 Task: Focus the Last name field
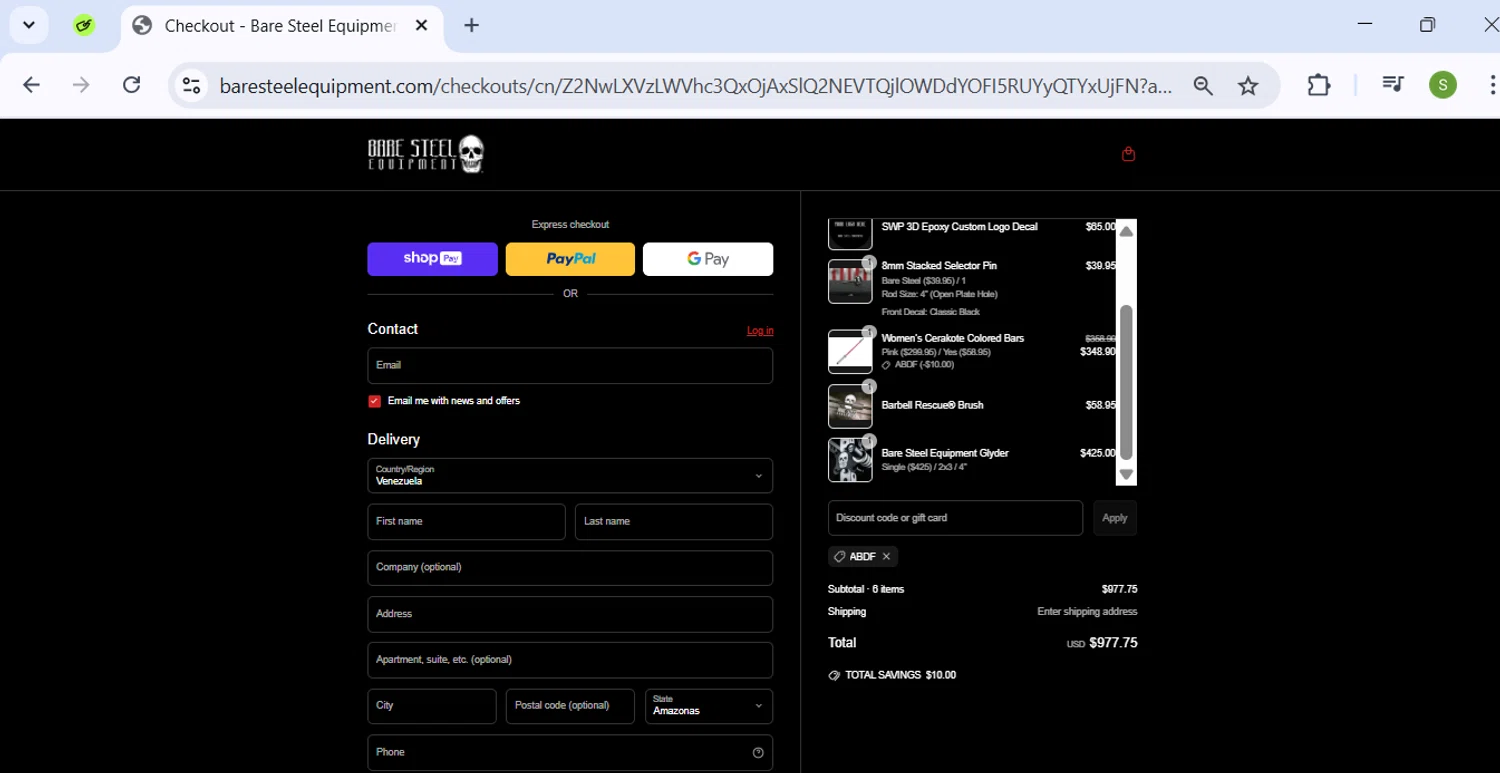[674, 522]
